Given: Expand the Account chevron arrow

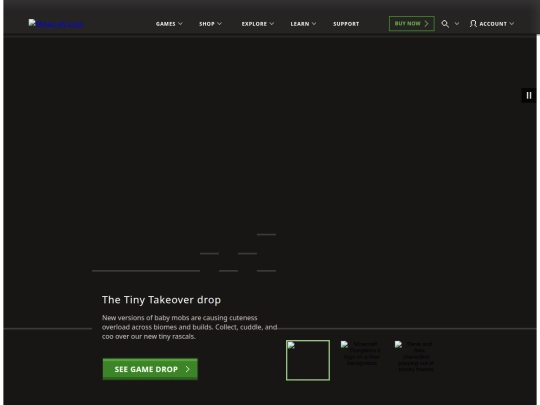Looking at the screenshot, I should pos(512,24).
